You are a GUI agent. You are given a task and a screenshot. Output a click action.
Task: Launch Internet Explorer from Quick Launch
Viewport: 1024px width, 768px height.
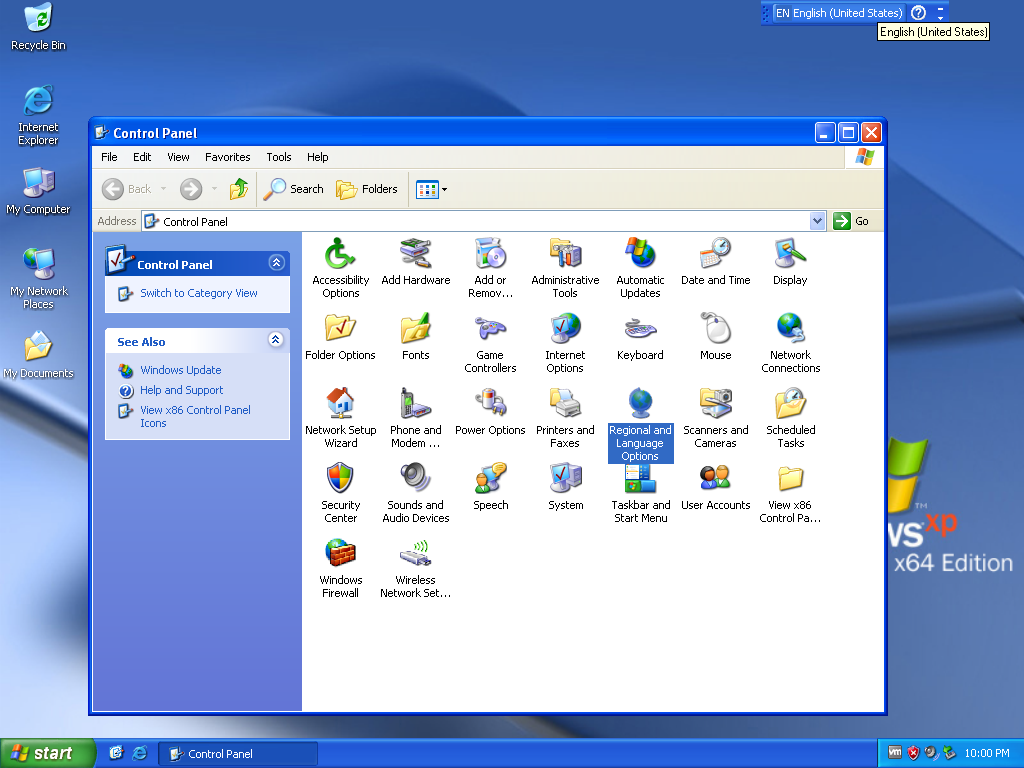coord(140,754)
